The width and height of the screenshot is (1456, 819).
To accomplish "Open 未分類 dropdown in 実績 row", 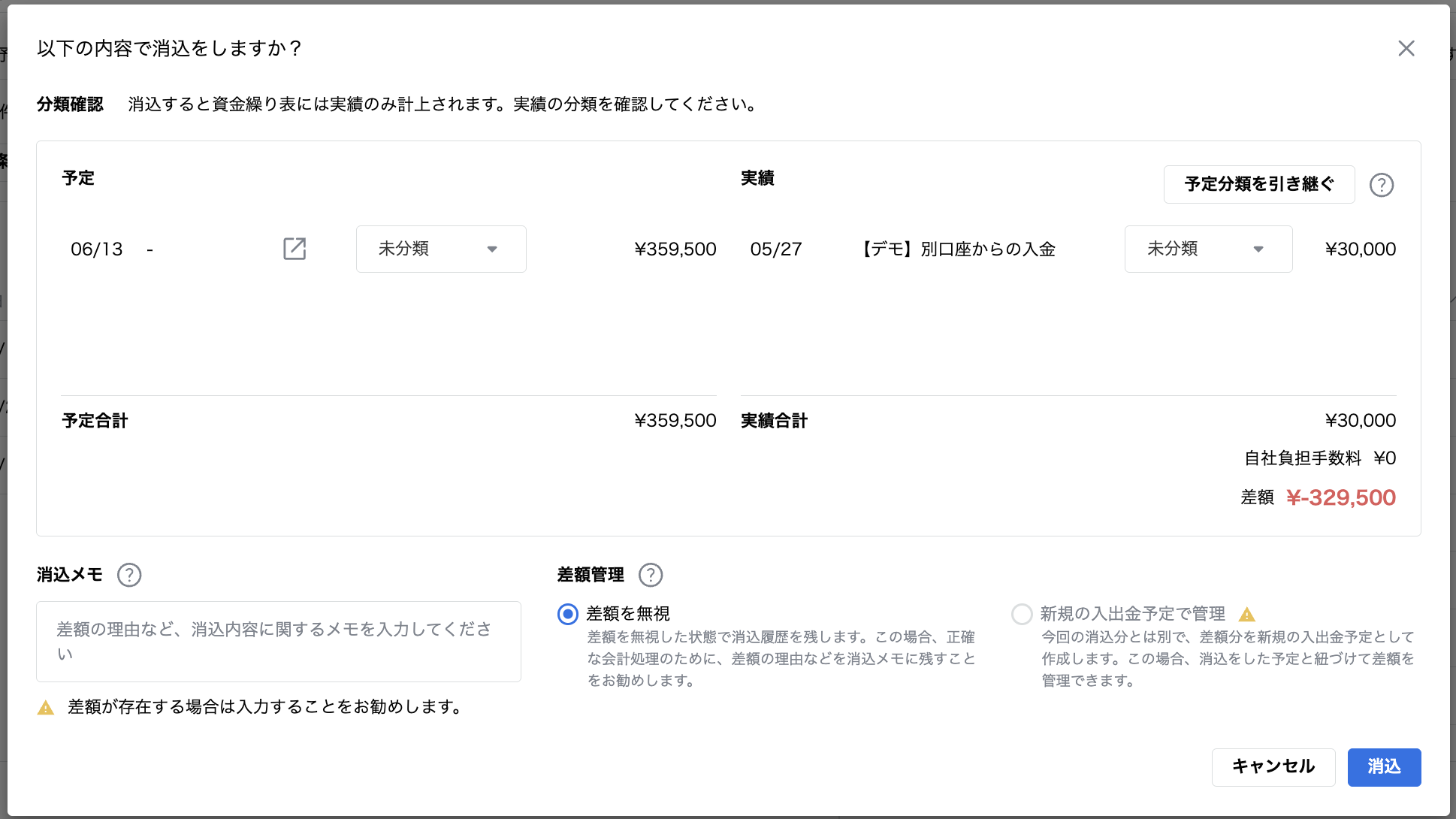I will point(1208,249).
